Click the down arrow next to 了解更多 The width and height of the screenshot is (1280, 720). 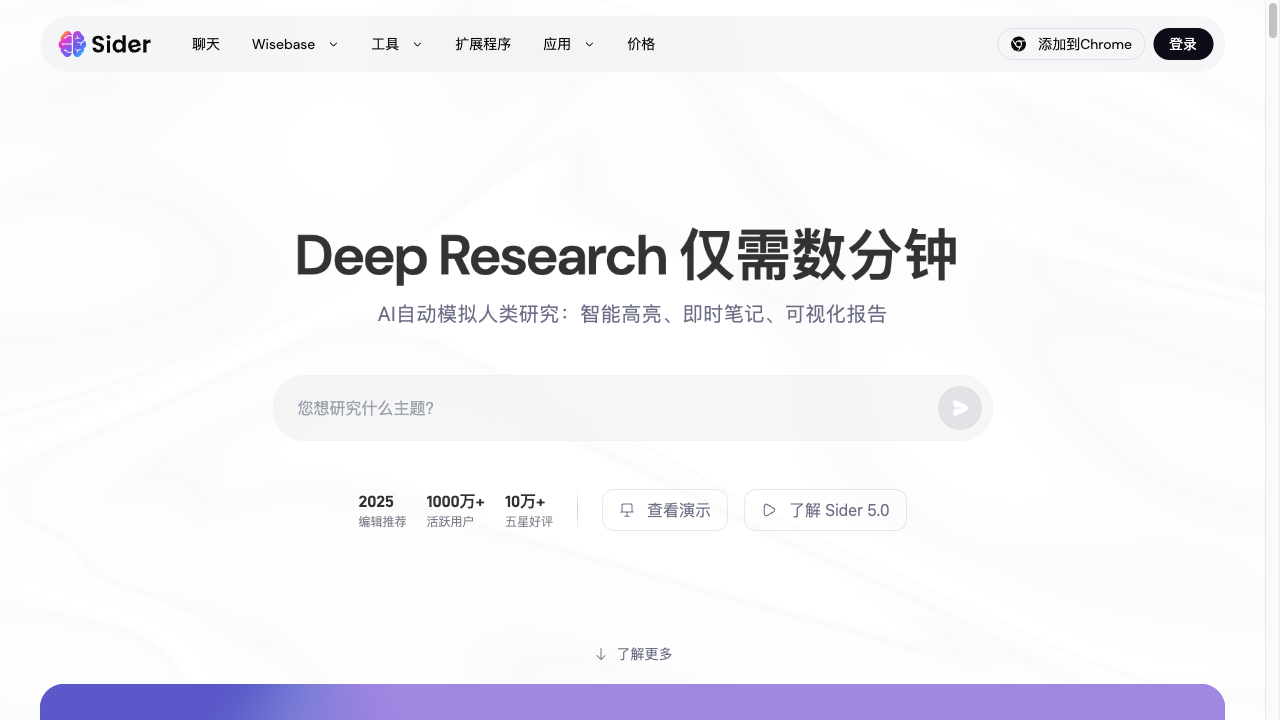coord(601,654)
